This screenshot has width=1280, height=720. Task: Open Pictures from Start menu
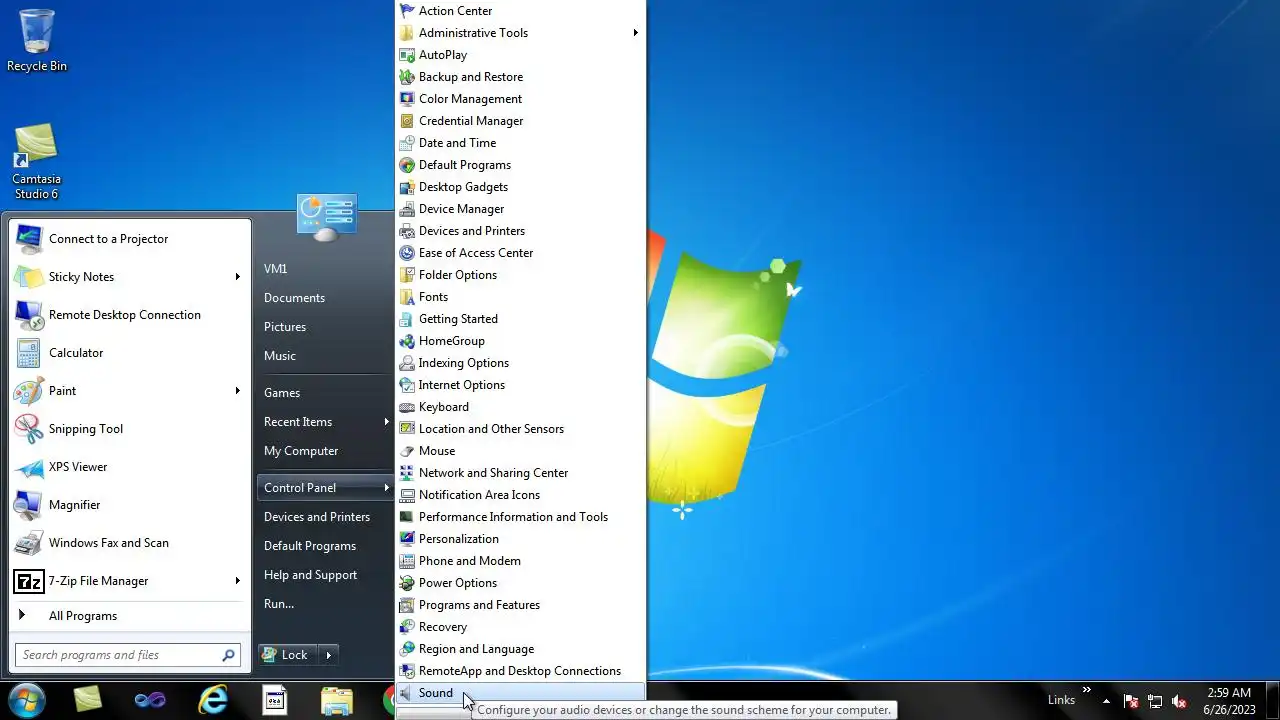pyautogui.click(x=285, y=327)
